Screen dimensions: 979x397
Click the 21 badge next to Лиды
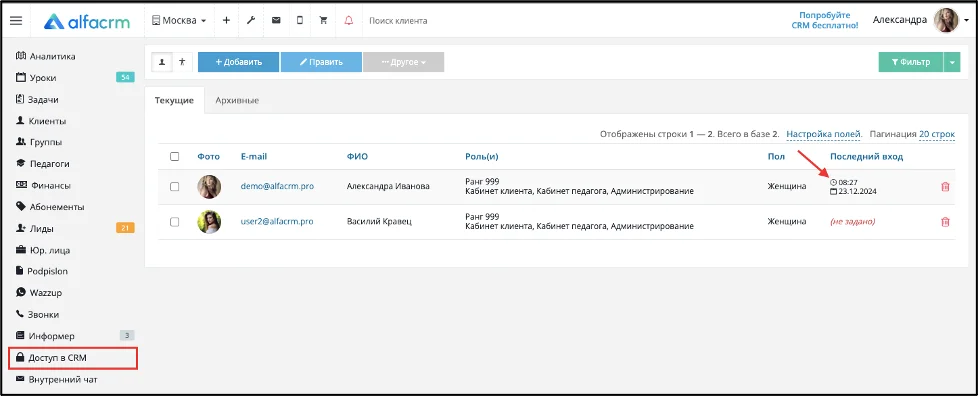[x=125, y=228]
